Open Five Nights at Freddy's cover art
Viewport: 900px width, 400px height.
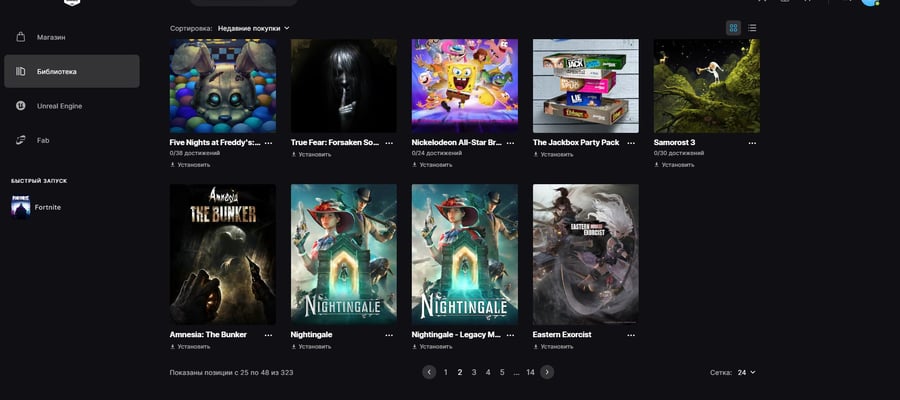click(x=223, y=86)
